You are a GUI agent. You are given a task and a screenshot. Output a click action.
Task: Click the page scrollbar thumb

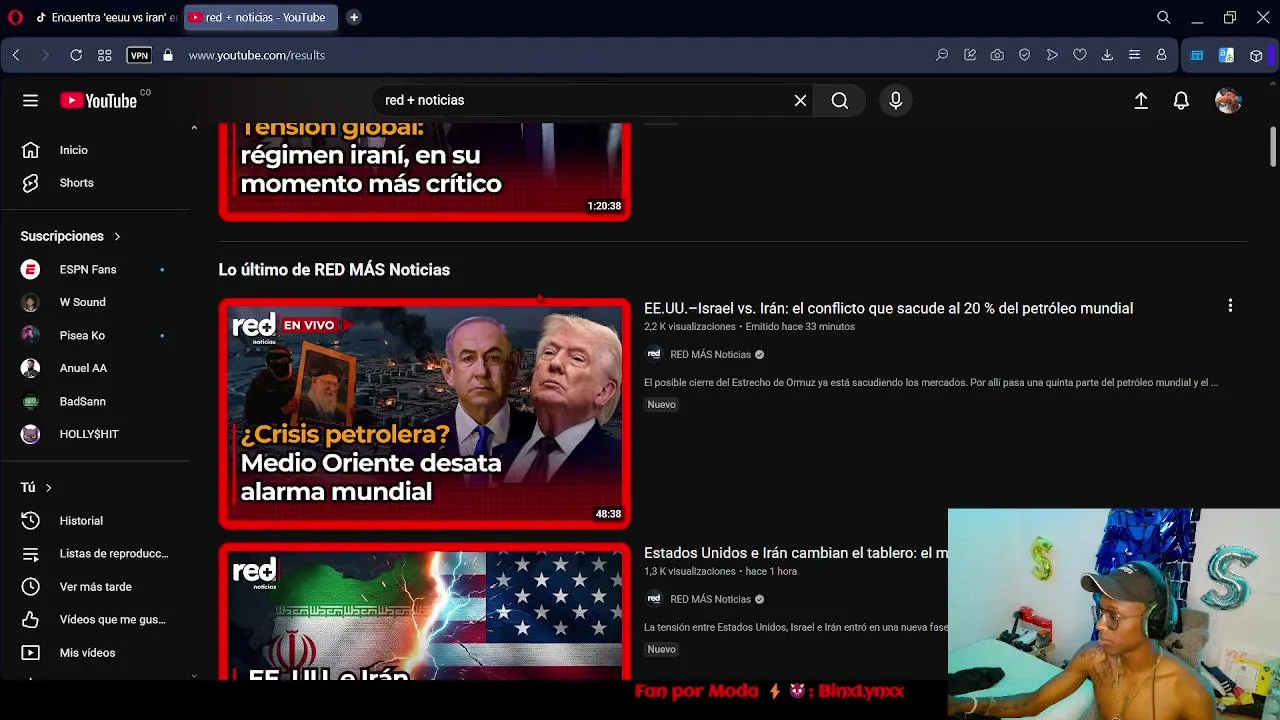coord(1273,146)
